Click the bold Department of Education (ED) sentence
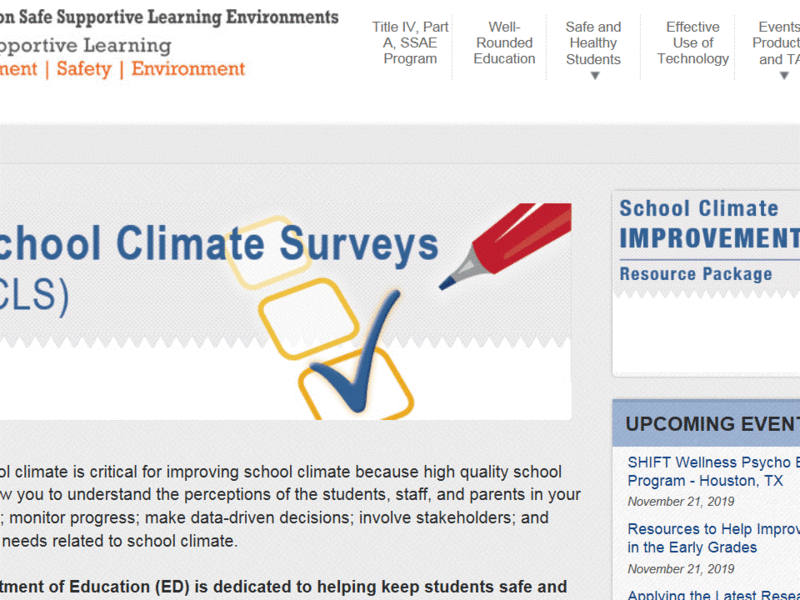Image resolution: width=800 pixels, height=600 pixels. coord(283,587)
